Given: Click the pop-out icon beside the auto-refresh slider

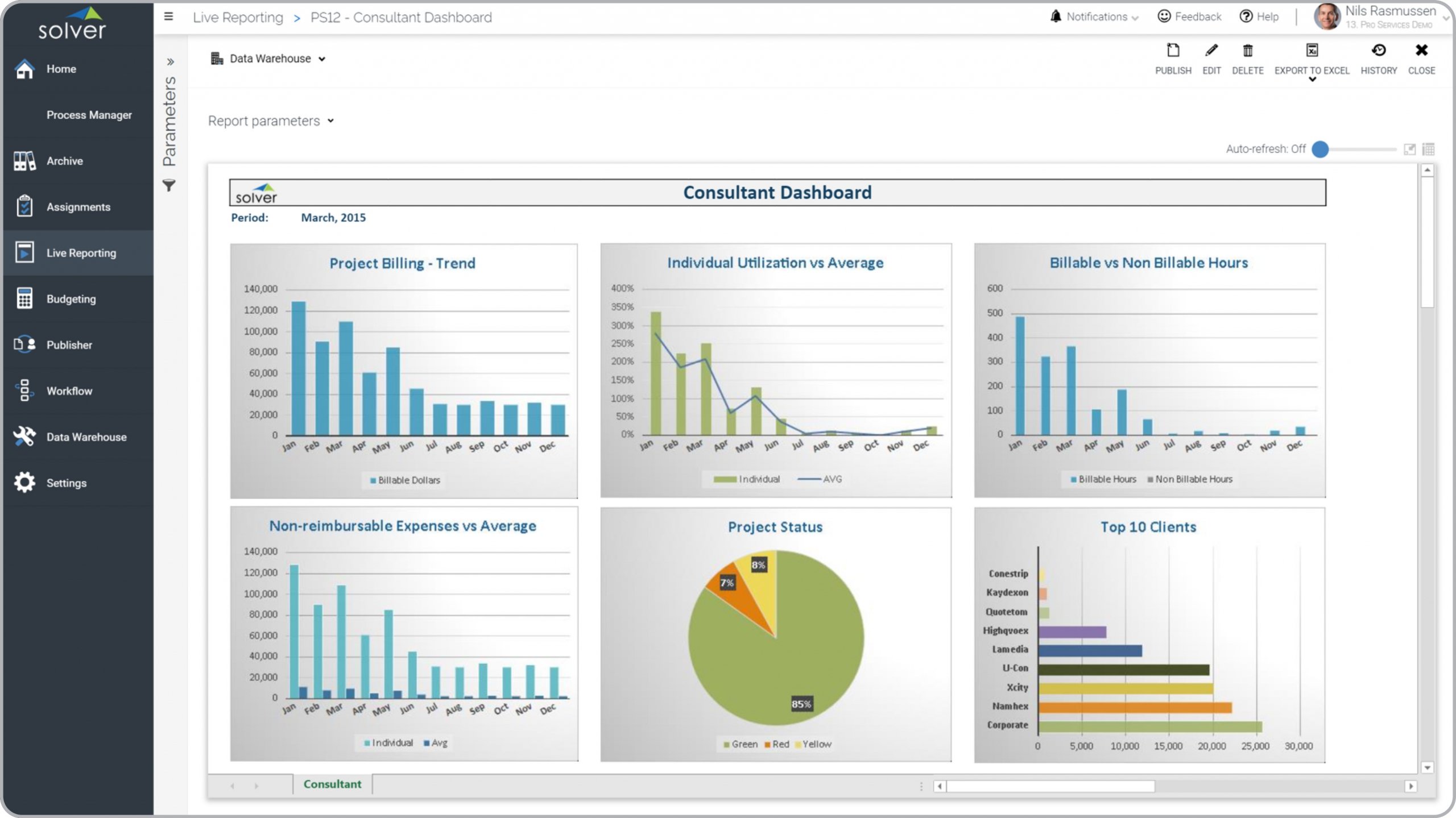Looking at the screenshot, I should click(x=1409, y=150).
